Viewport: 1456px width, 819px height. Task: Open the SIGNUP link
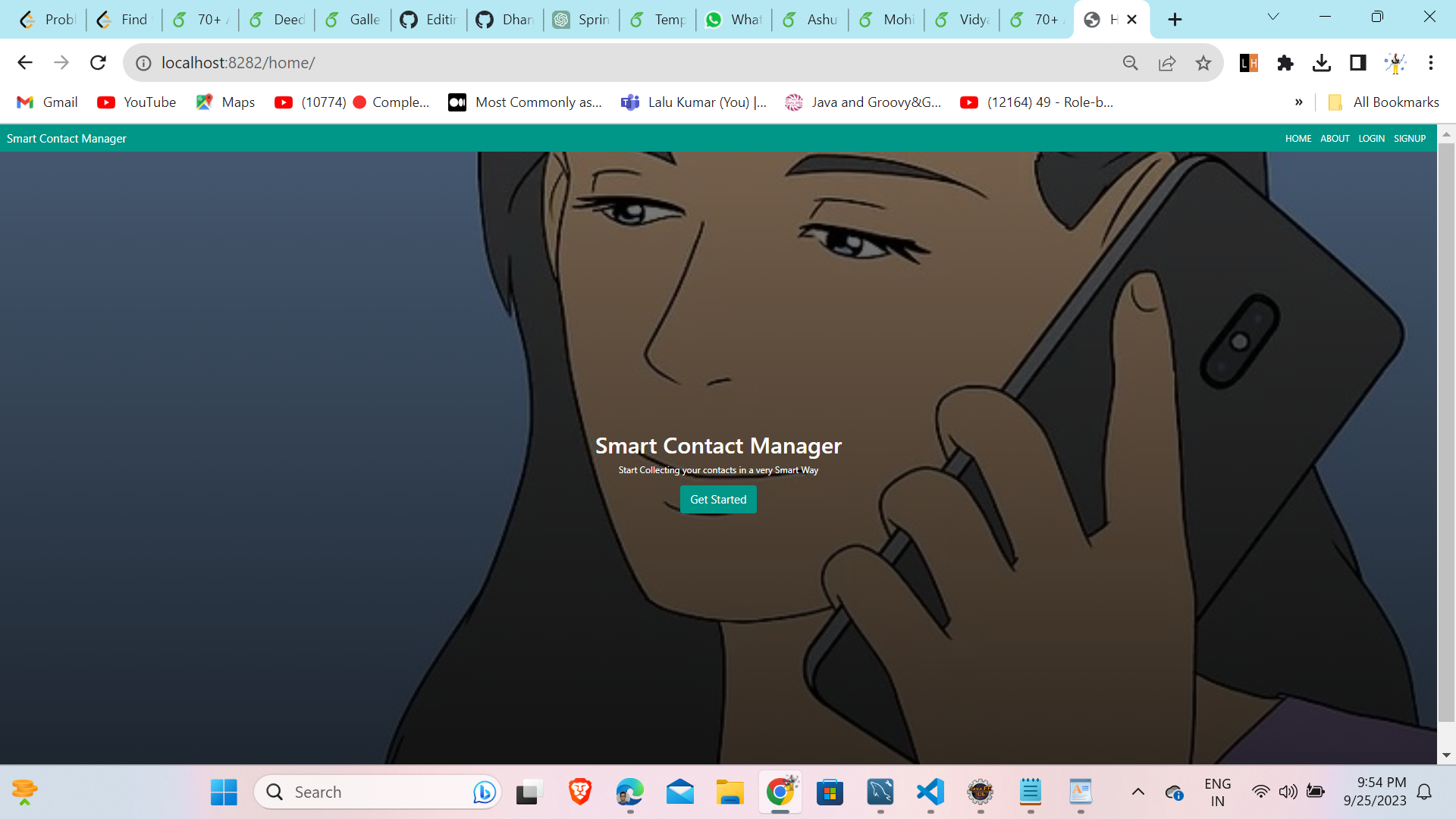click(1409, 138)
